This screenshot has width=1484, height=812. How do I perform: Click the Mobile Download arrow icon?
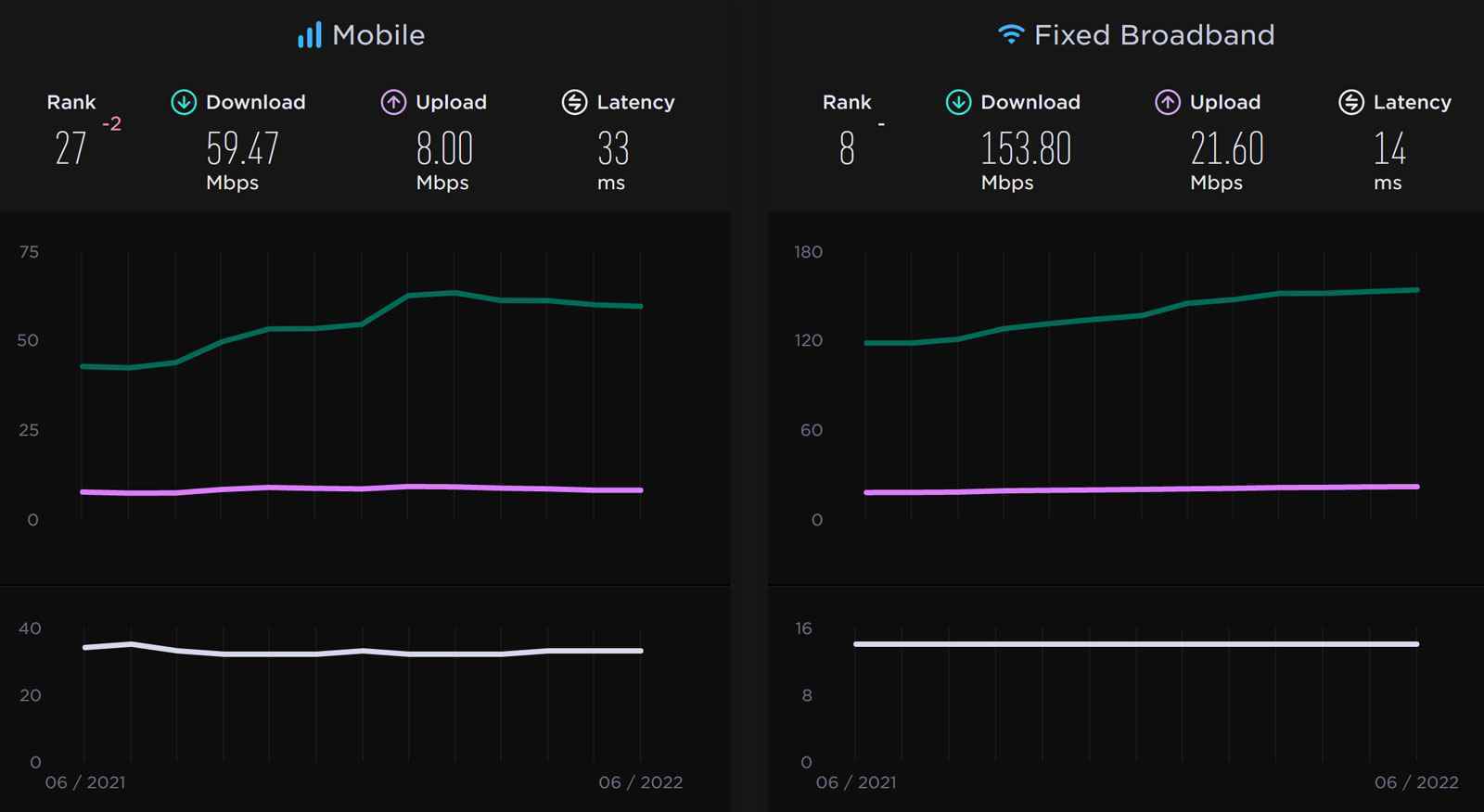point(184,102)
